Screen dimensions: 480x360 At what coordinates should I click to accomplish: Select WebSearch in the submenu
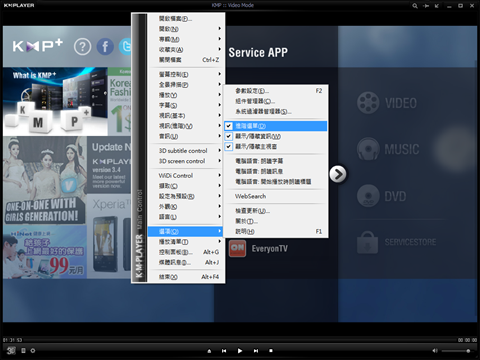[x=276, y=196]
